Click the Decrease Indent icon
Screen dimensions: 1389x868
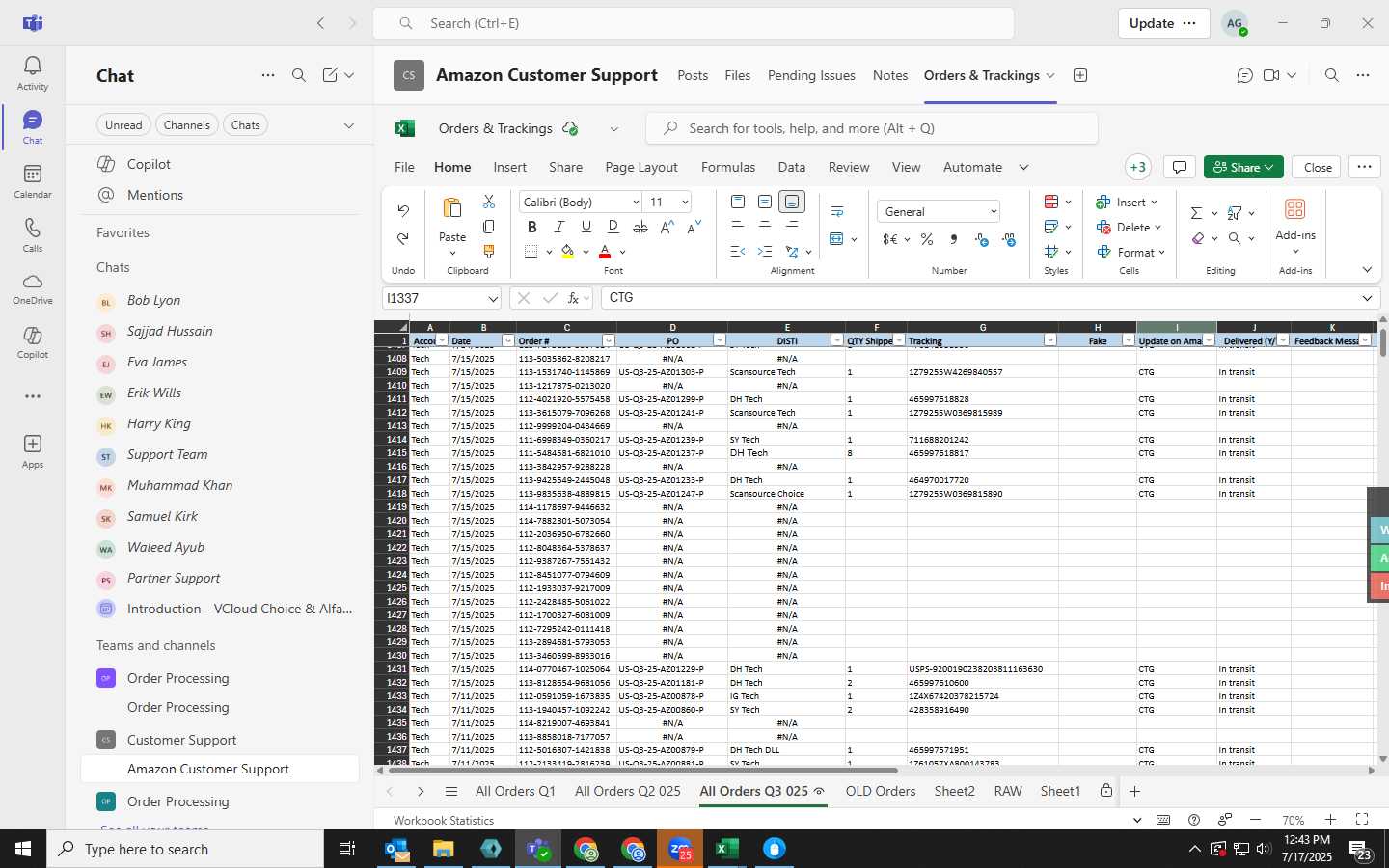[x=738, y=252]
